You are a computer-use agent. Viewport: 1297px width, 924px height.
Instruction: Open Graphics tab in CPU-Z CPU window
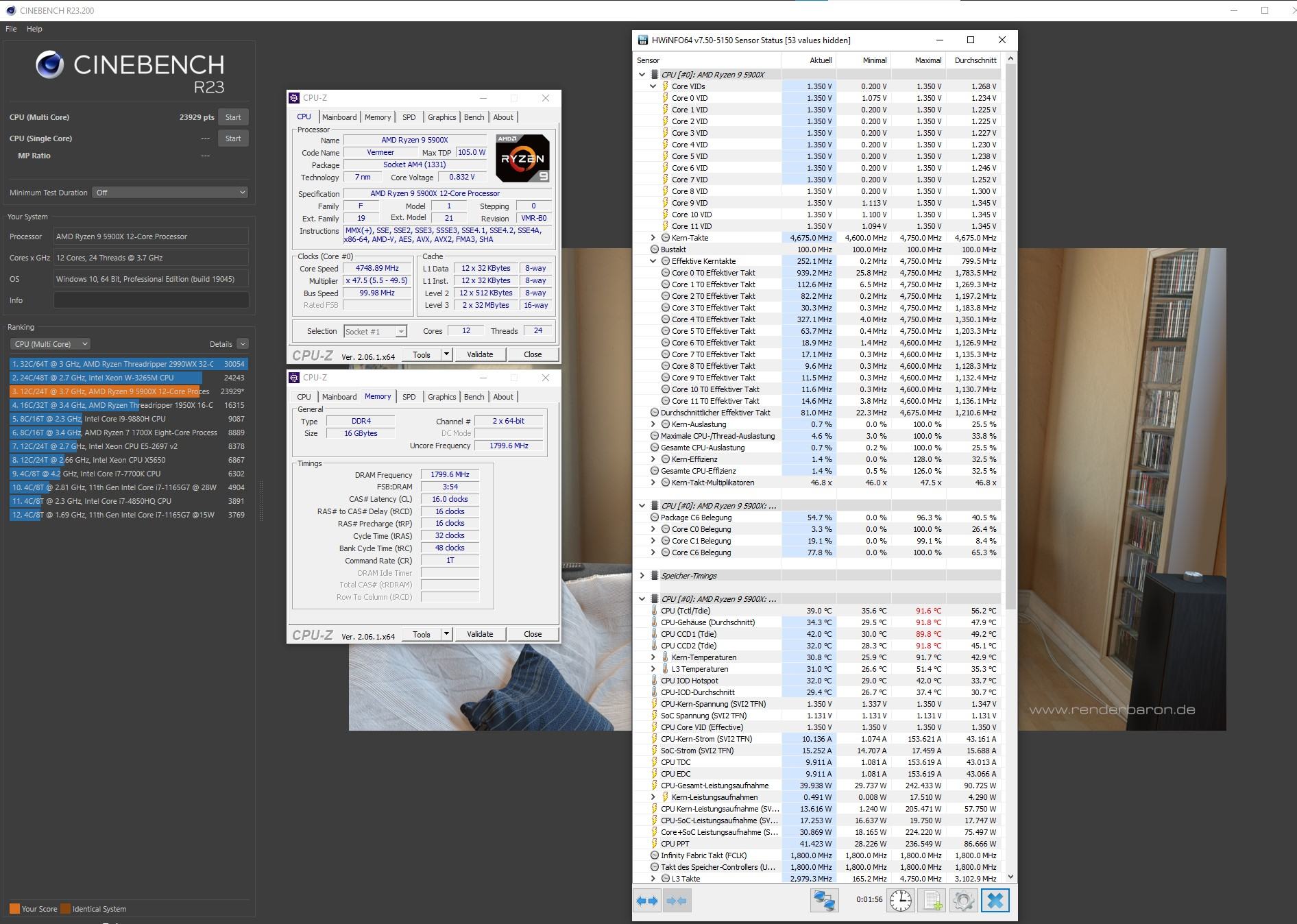pos(441,117)
